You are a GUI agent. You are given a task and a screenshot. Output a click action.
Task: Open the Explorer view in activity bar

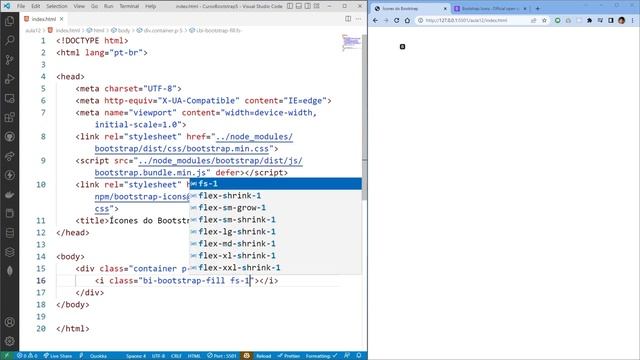(9, 21)
